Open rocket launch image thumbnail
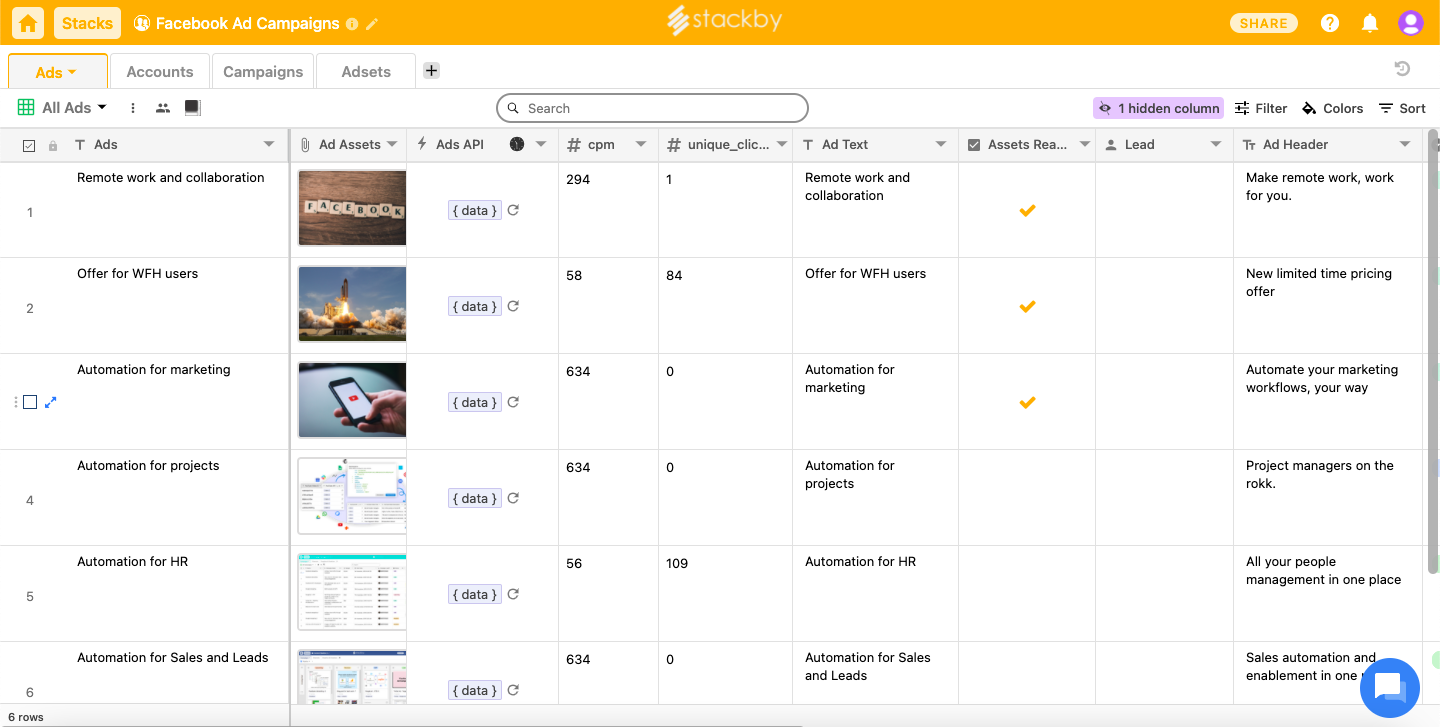 pyautogui.click(x=352, y=304)
